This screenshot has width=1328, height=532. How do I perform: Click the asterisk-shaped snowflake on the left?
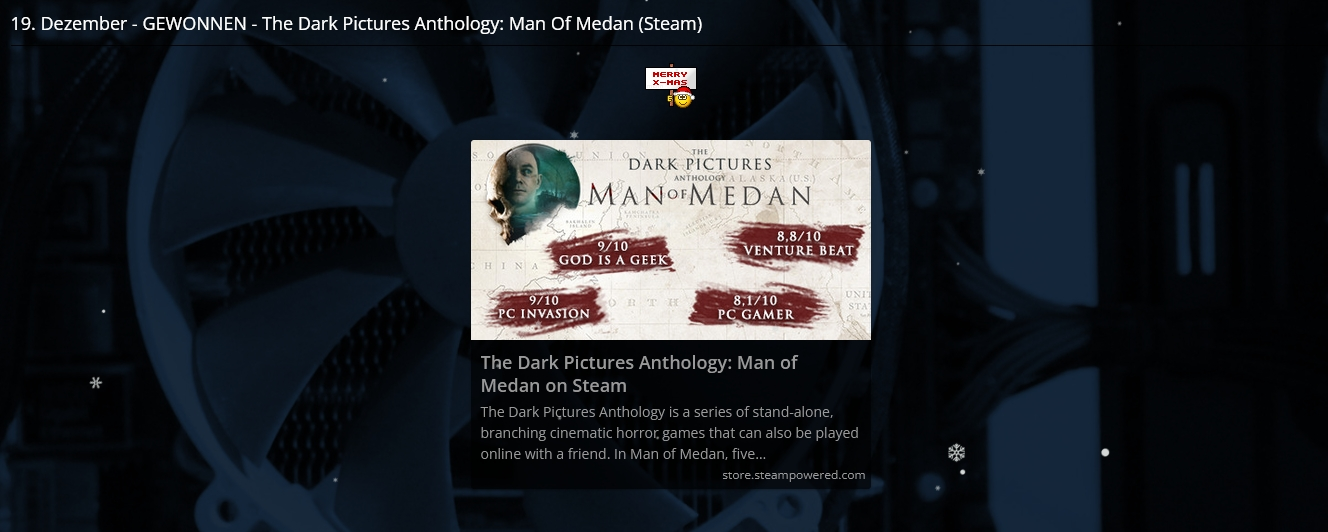point(96,382)
